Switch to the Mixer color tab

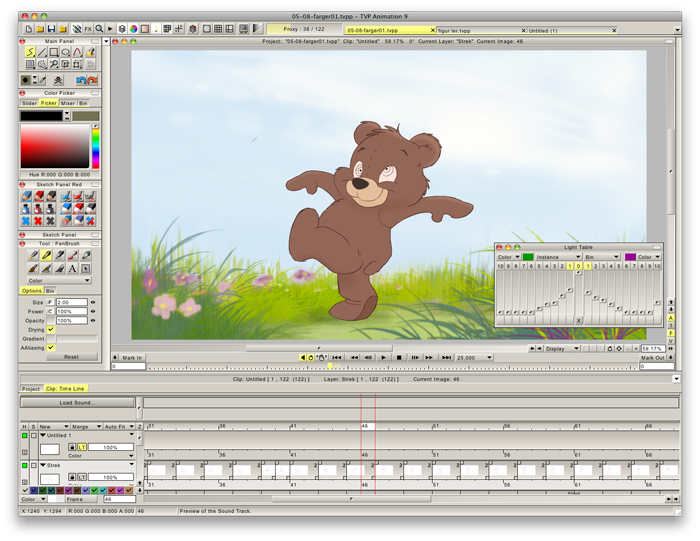[x=68, y=103]
